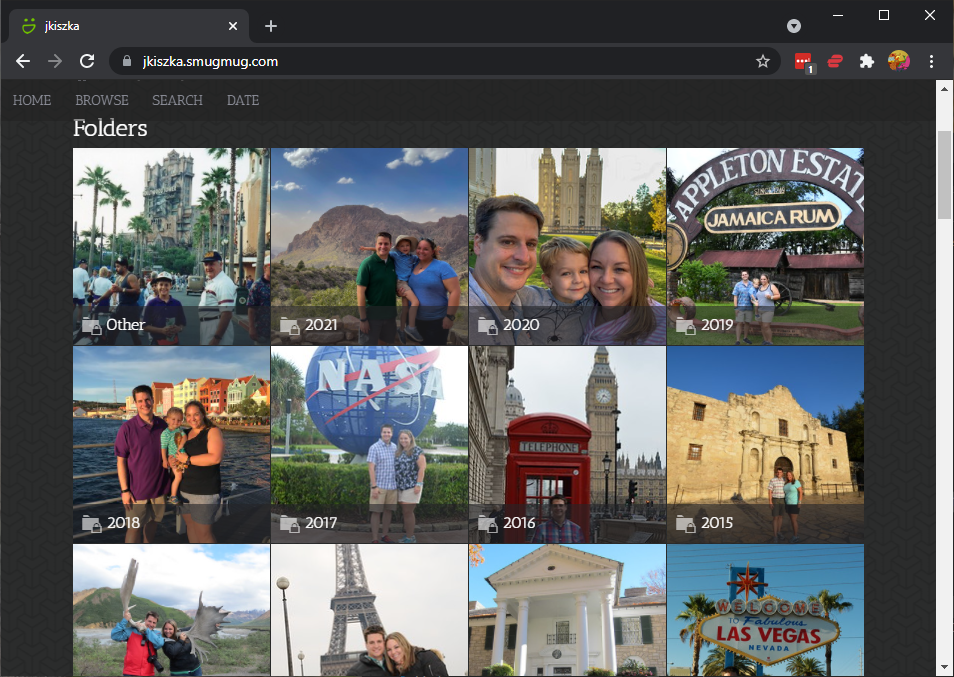Open the 2019 Appleton Estate folder

(x=765, y=246)
